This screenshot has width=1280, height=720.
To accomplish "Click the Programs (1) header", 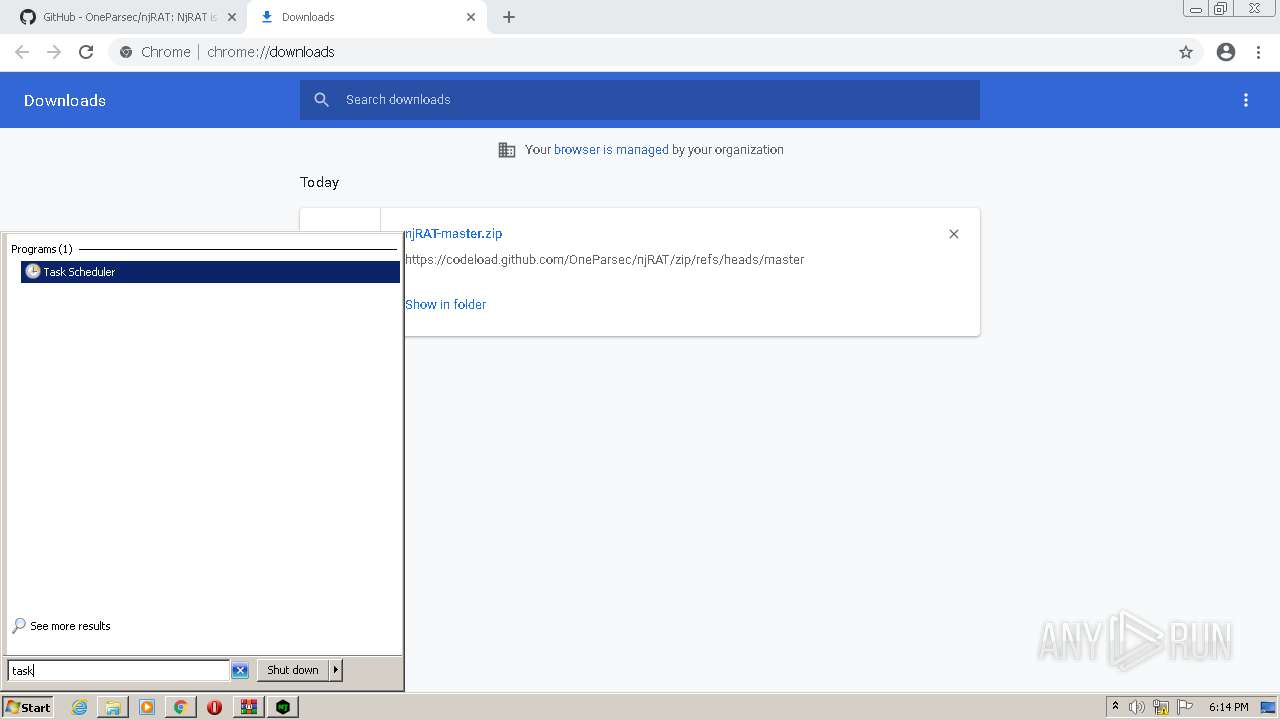I will [42, 249].
